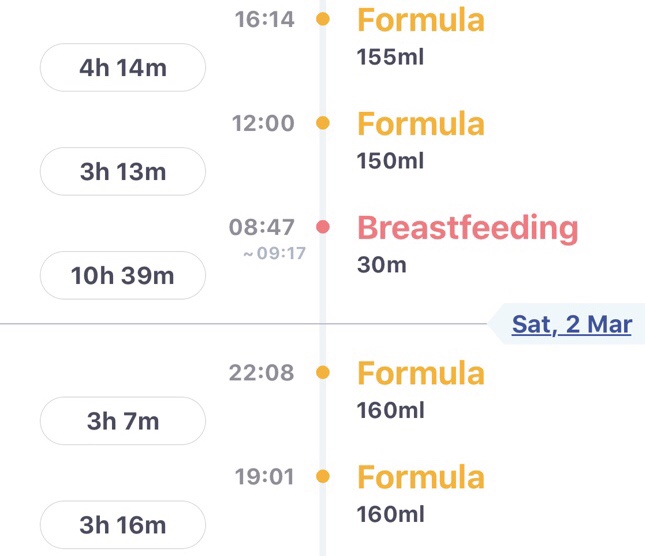
Task: Select the Formula title at 19:01
Action: [x=420, y=477]
